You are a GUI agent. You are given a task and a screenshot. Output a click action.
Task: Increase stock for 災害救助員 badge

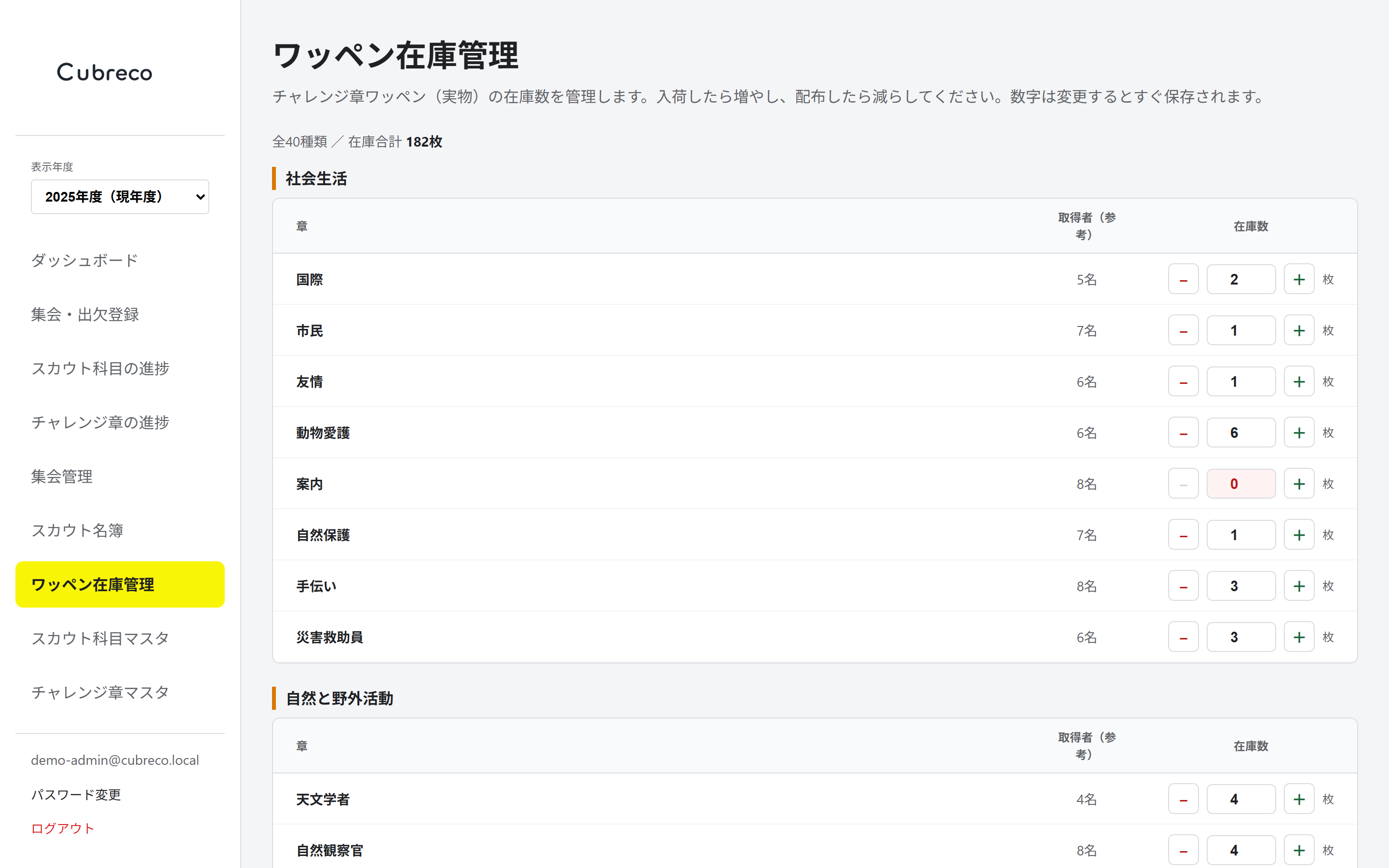(1299, 637)
